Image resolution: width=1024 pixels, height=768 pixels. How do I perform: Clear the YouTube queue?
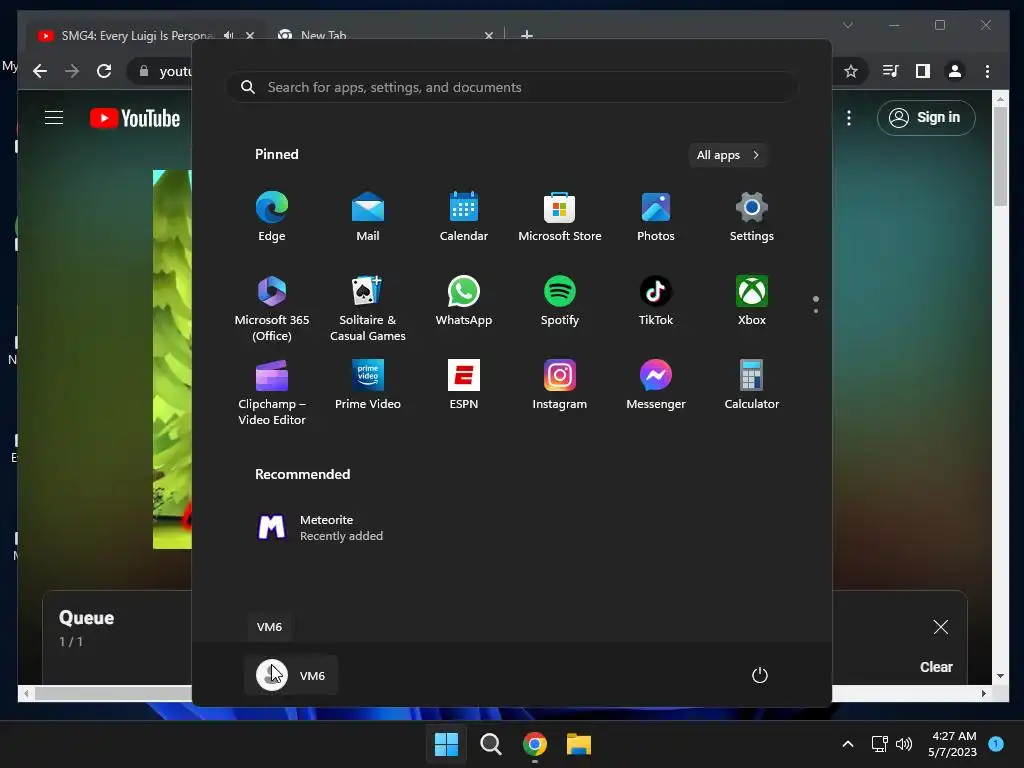coord(936,667)
